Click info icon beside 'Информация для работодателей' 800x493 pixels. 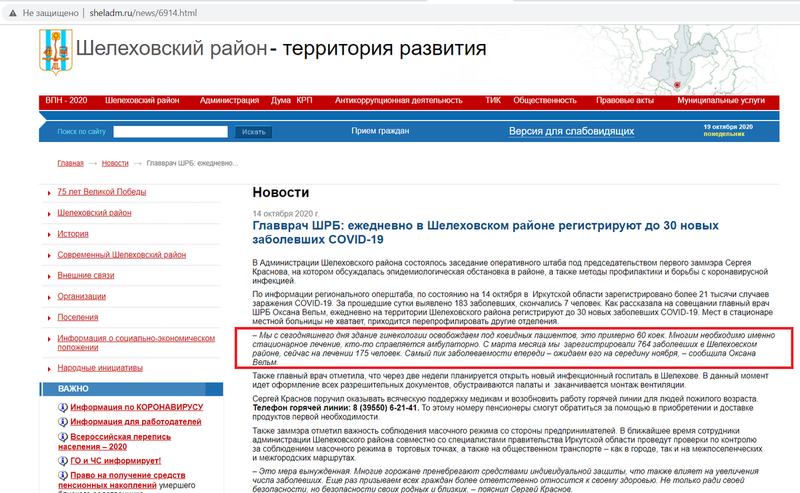pyautogui.click(x=63, y=422)
